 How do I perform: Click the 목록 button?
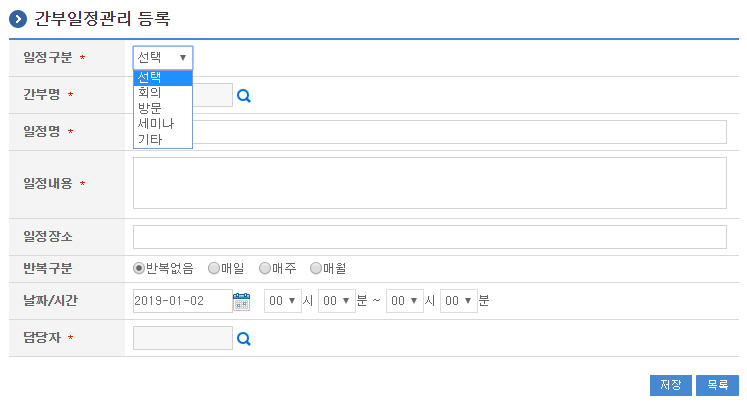click(717, 385)
